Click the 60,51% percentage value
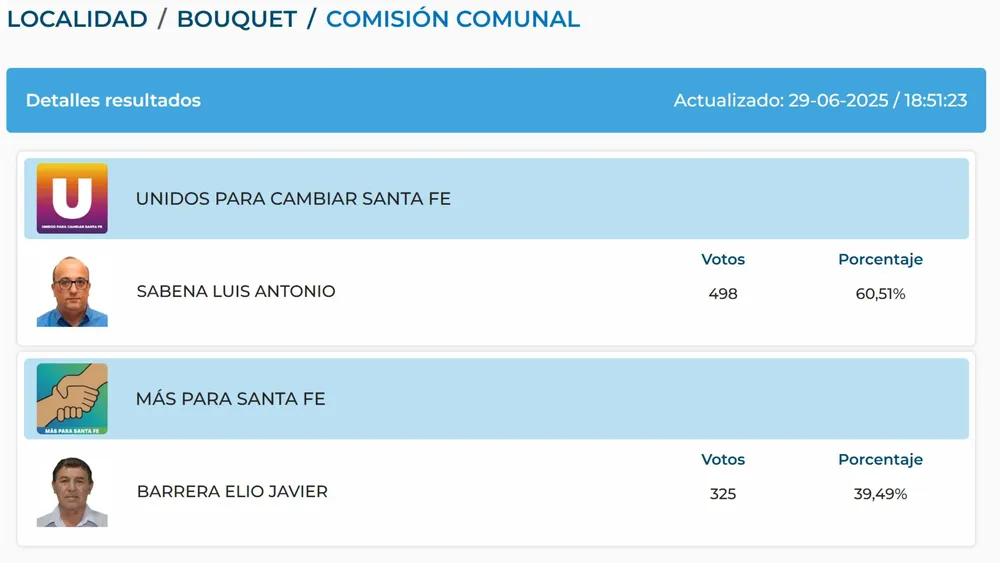 [x=880, y=294]
